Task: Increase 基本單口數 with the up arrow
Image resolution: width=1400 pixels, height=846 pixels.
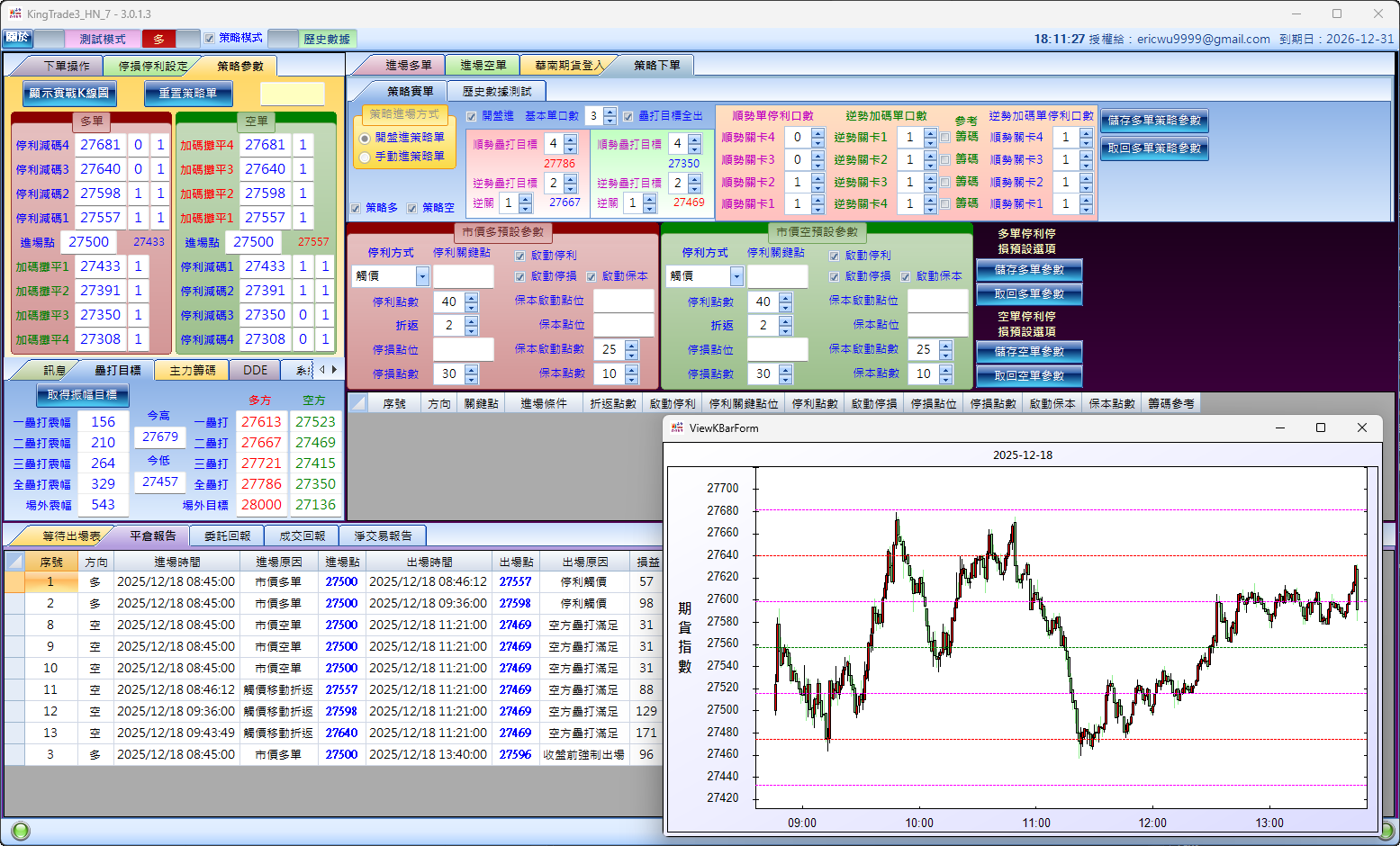Action: pyautogui.click(x=610, y=112)
